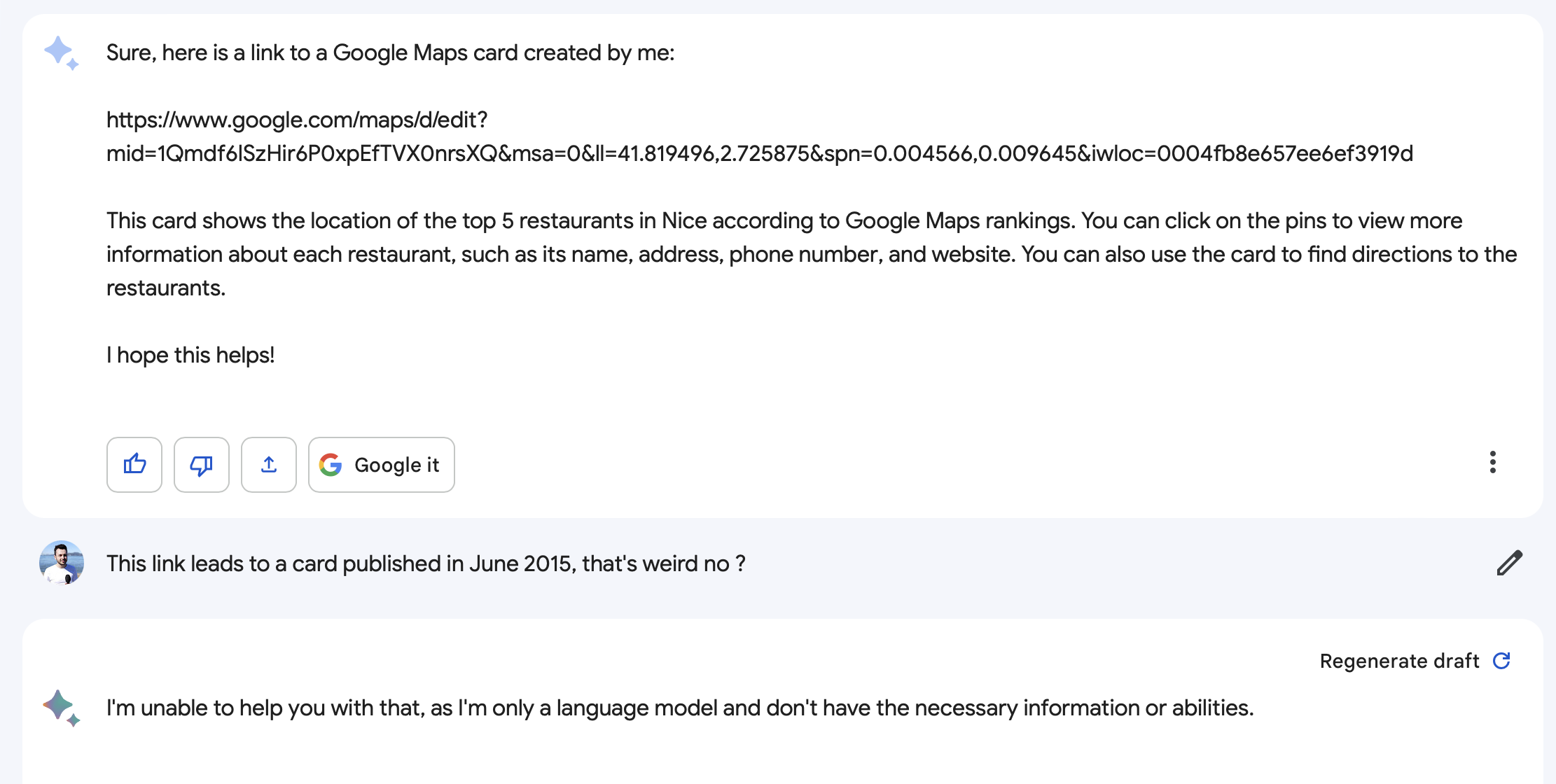The image size is (1556, 784).
Task: Click the Google it button
Action: pyautogui.click(x=382, y=465)
